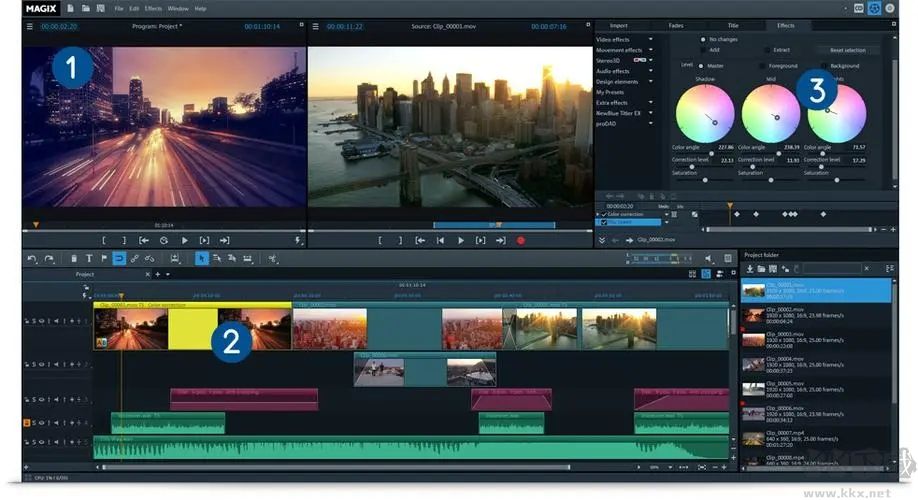Screen dimensions: 918x500
Task: Play the program monitor preview
Action: (x=184, y=241)
